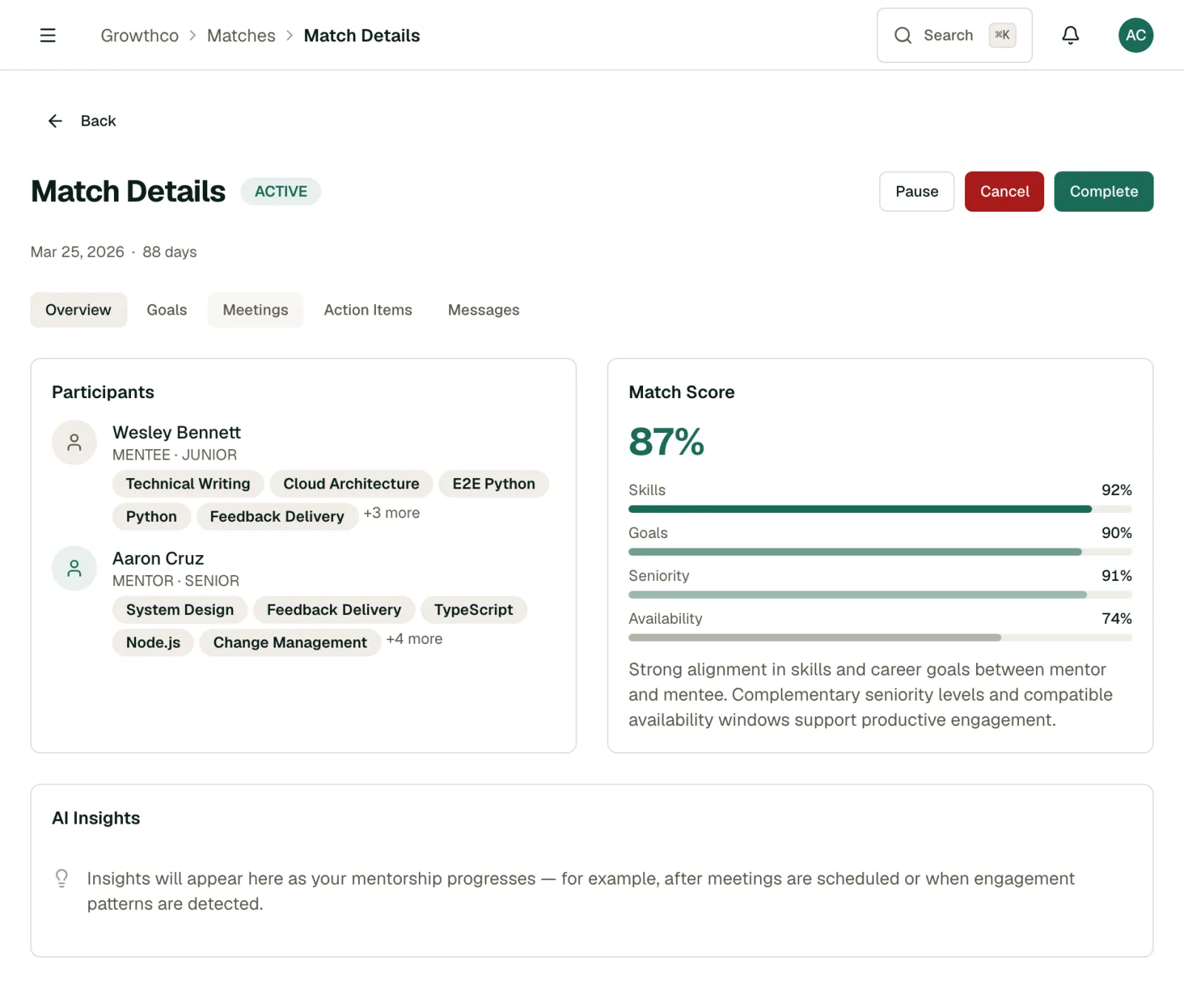Image resolution: width=1184 pixels, height=1008 pixels.
Task: Click the Cloud Architecture skill tag
Action: (351, 484)
